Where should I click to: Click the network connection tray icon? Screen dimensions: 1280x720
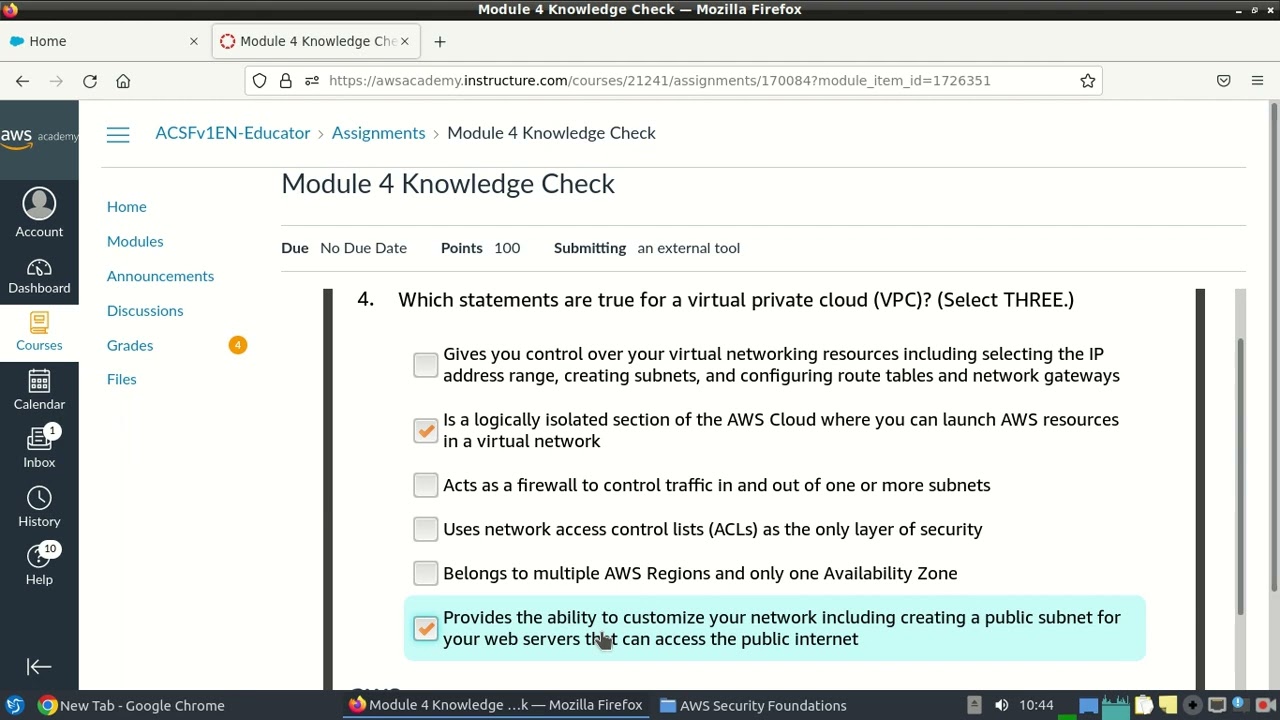pos(1217,705)
